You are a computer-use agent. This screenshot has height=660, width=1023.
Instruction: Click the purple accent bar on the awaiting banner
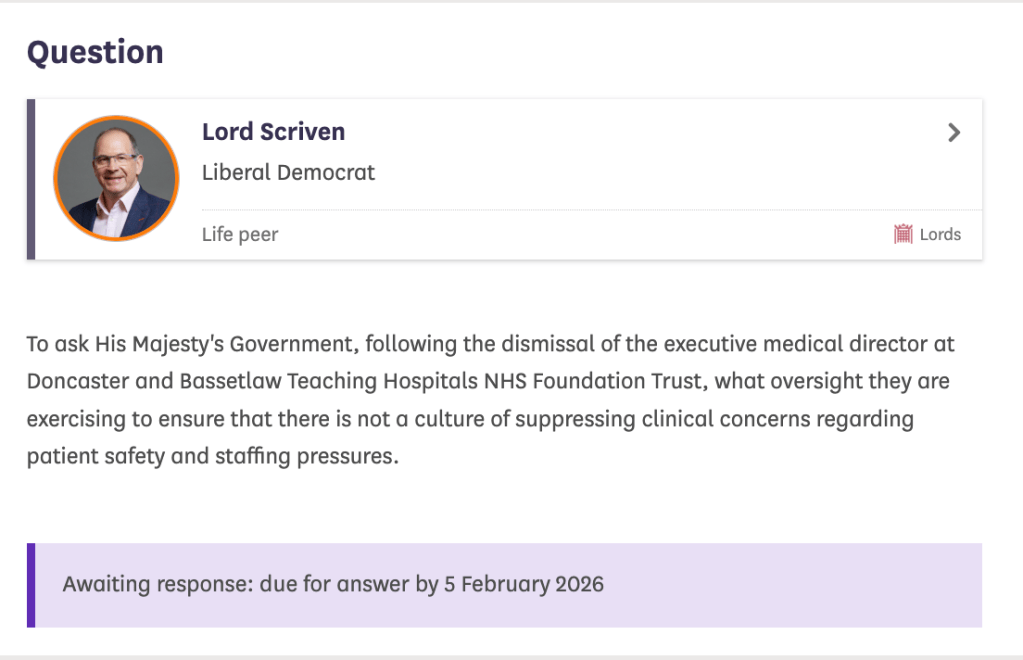click(x=31, y=585)
